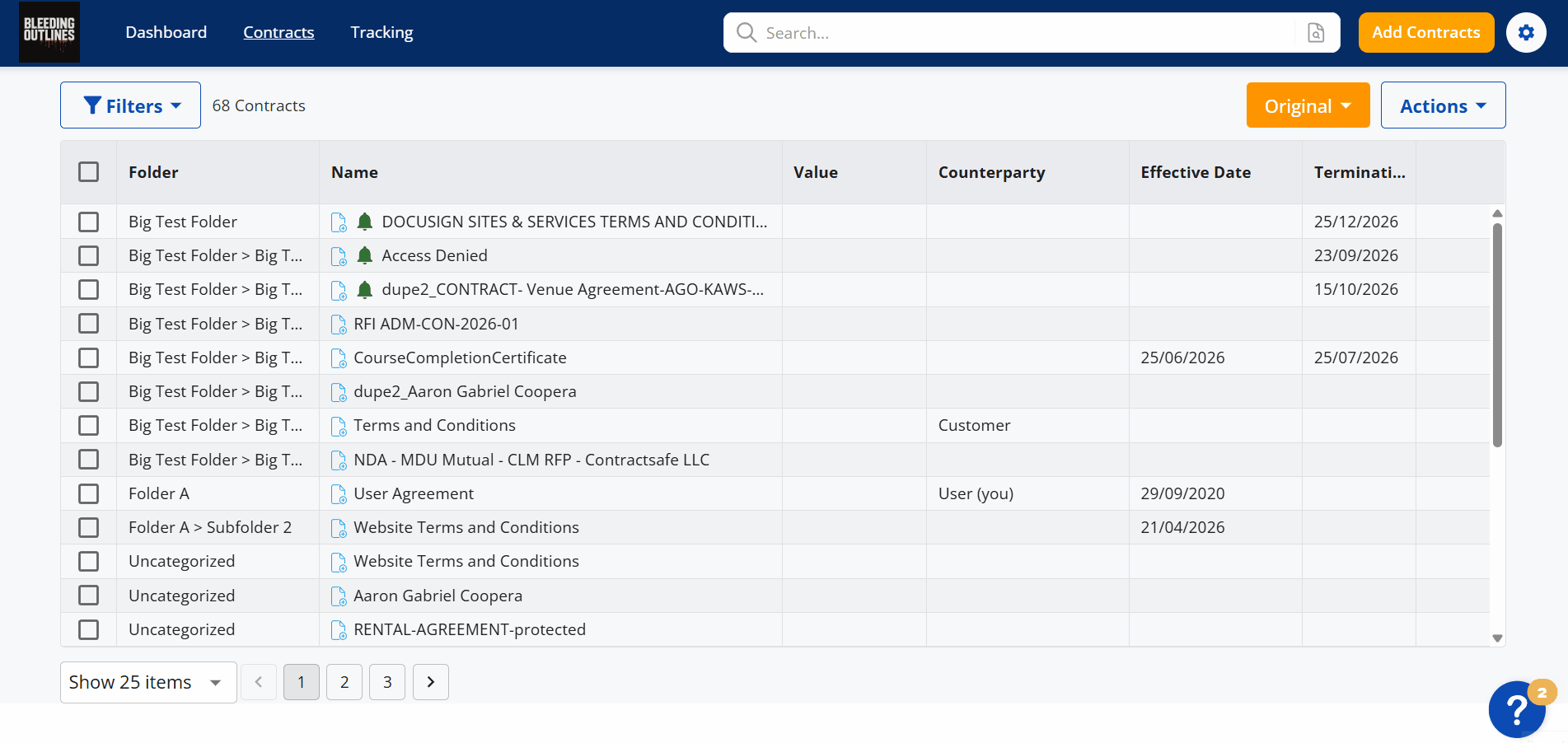Image resolution: width=1568 pixels, height=743 pixels.
Task: Expand the Filters dropdown
Action: pos(130,105)
